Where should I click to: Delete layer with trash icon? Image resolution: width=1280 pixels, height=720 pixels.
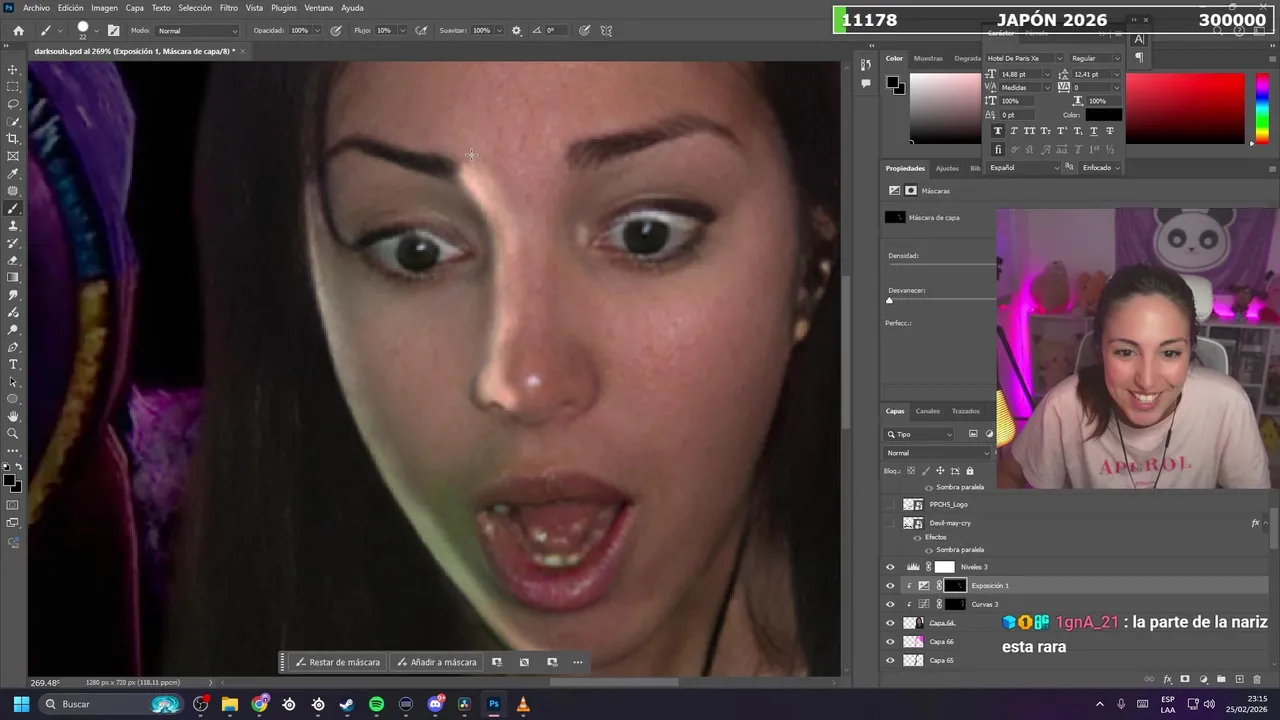[x=1257, y=680]
